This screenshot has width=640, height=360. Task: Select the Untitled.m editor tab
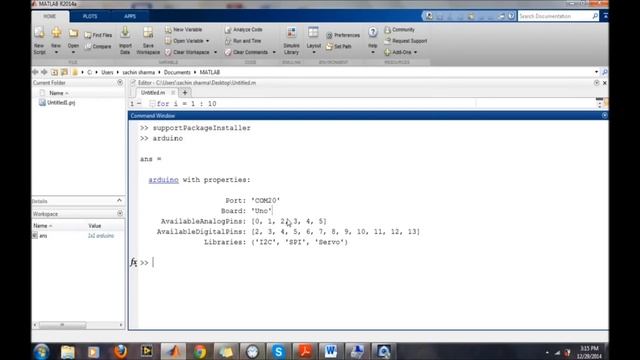pos(153,93)
